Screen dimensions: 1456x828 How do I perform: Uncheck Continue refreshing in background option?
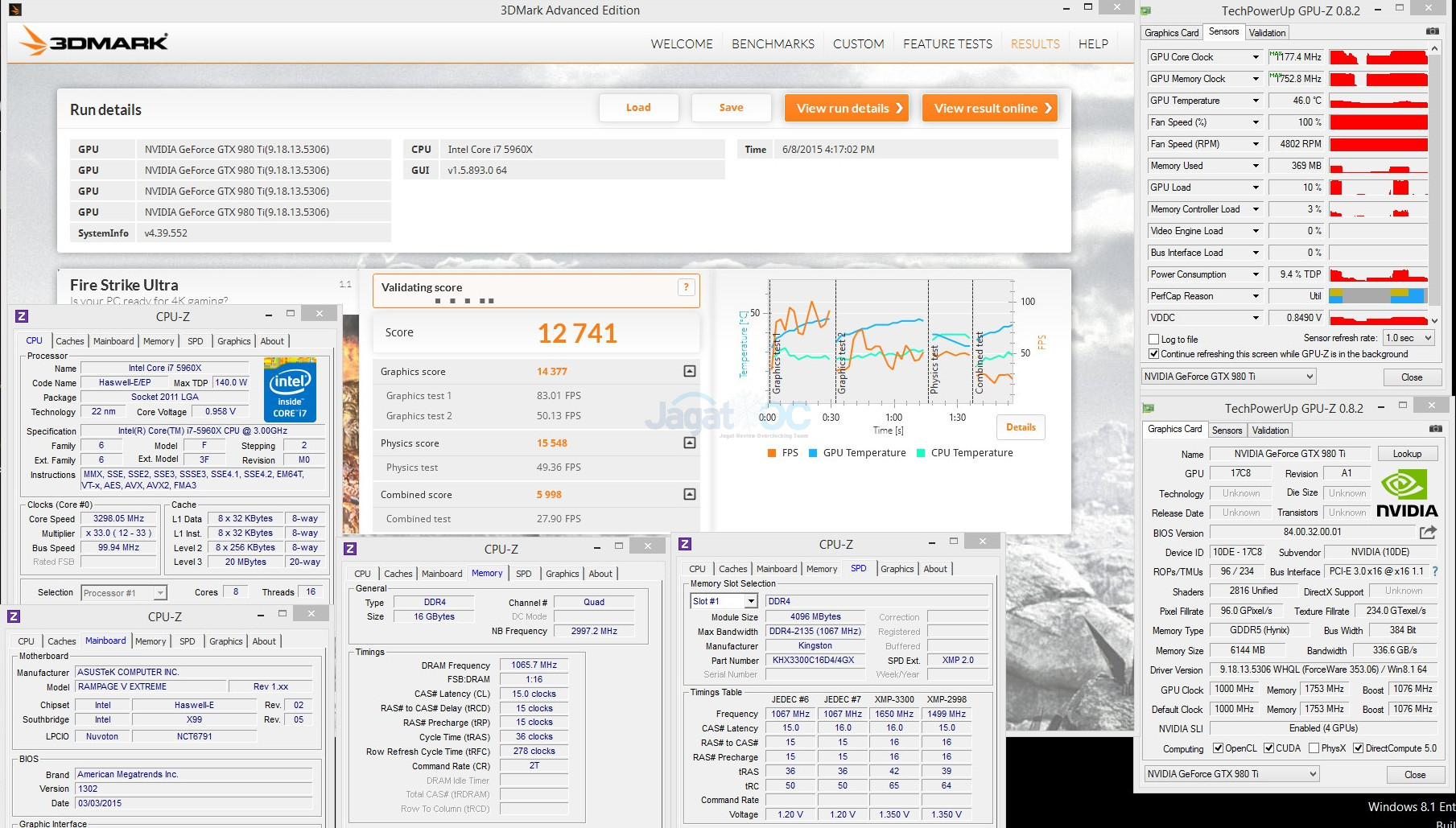(1154, 354)
